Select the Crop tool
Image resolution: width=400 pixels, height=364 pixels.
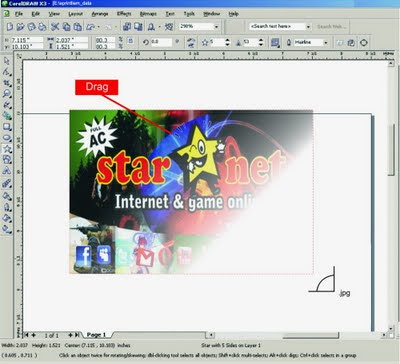tap(7, 83)
